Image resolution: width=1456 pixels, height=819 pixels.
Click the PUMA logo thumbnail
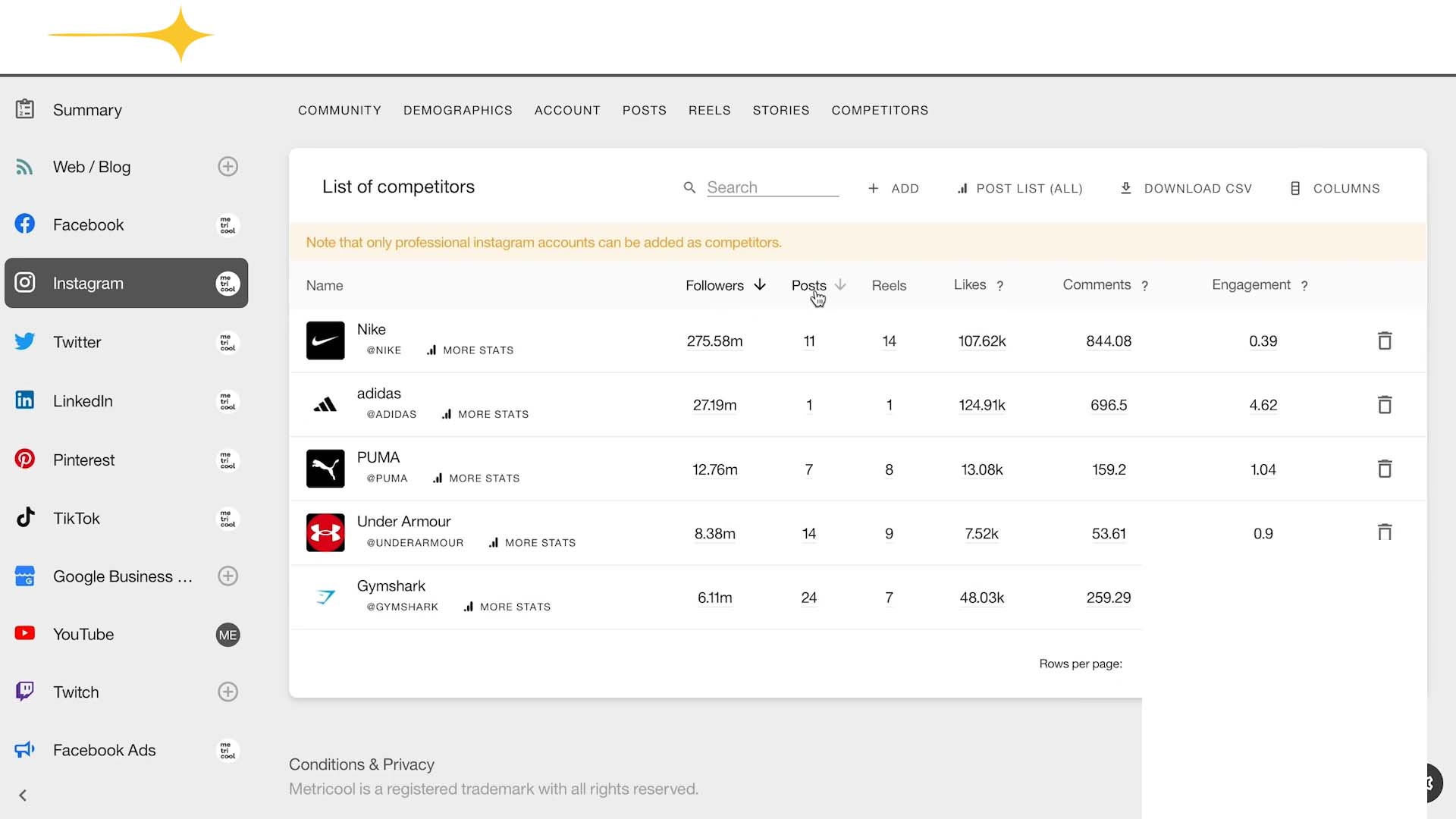point(325,469)
